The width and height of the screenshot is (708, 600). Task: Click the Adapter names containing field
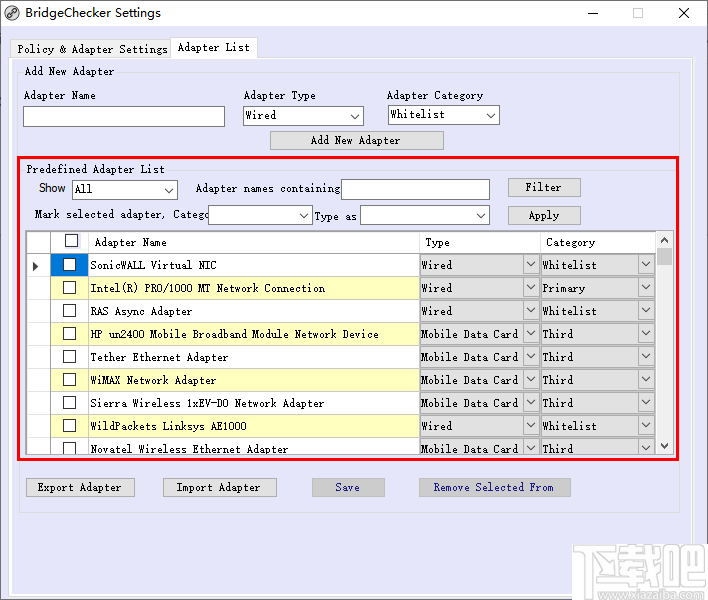pos(415,189)
